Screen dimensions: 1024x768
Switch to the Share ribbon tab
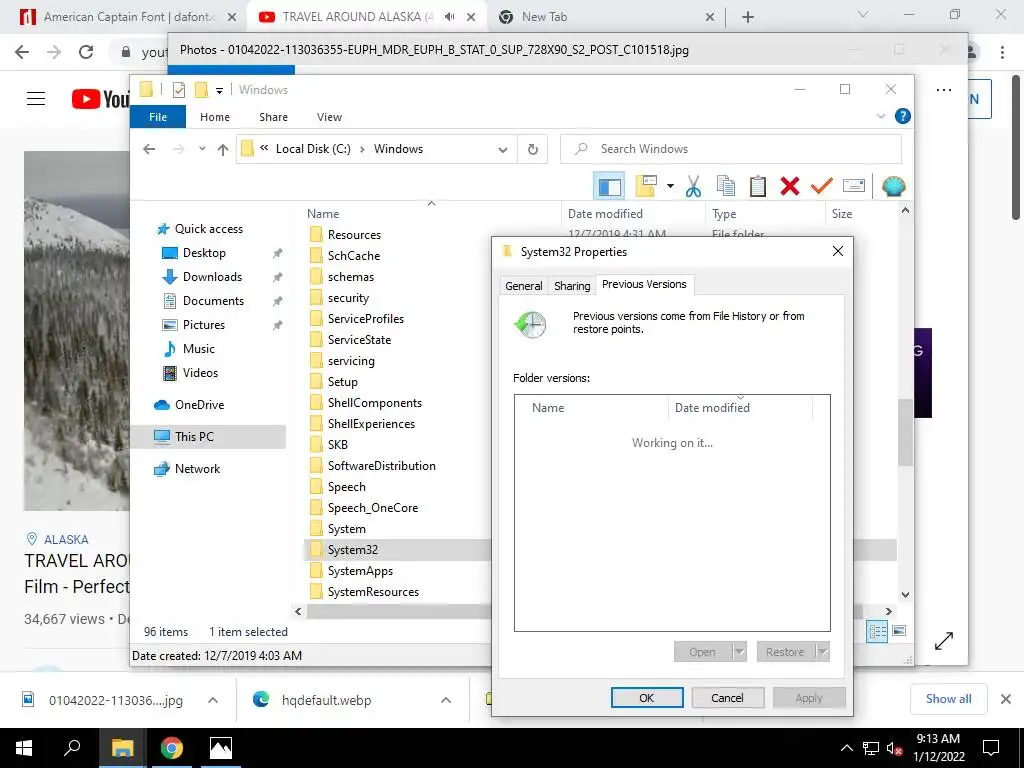[273, 117]
